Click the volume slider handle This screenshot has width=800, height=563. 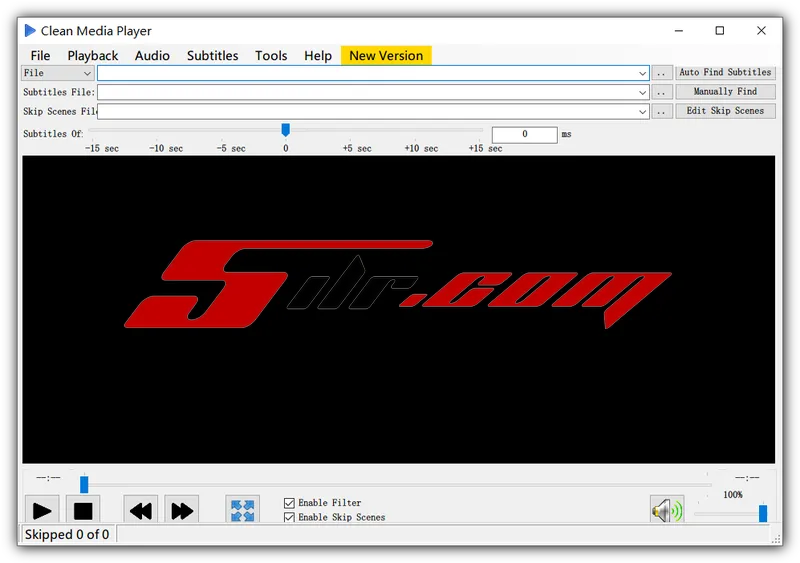pos(763,513)
